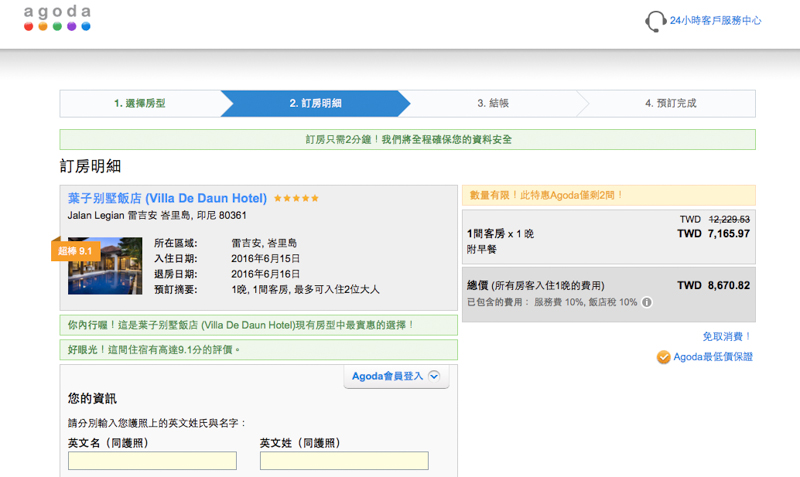Click the Agoda會員登入 chevron arrow
This screenshot has height=477, width=800.
[434, 376]
